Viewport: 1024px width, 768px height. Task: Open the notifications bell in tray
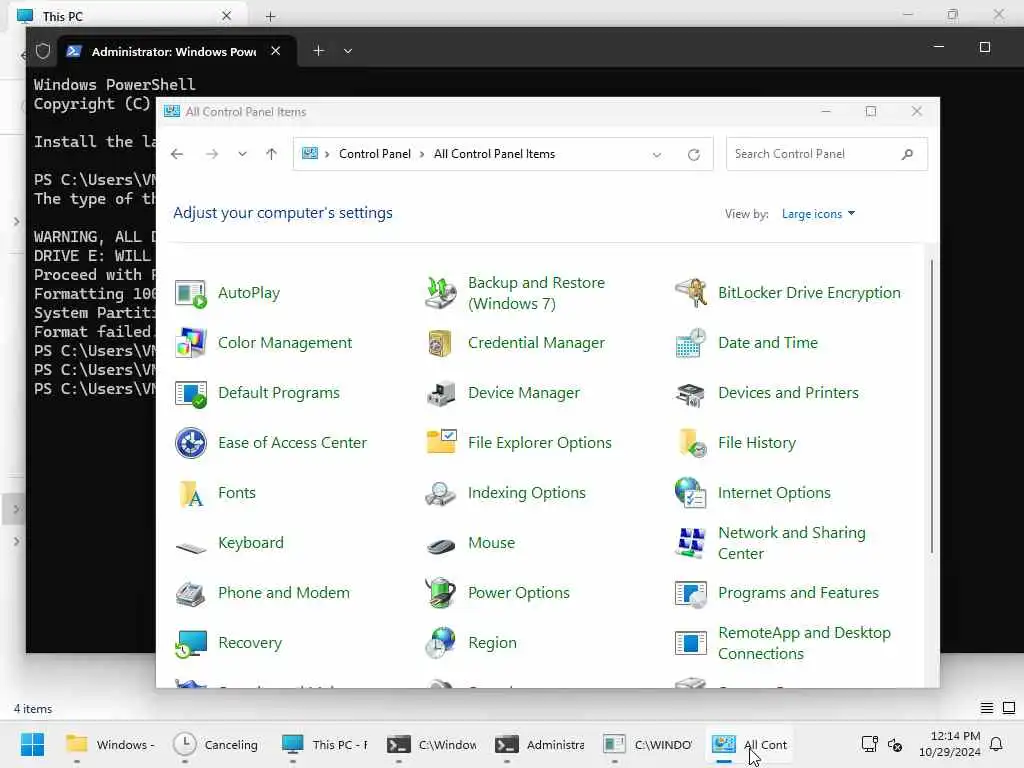[x=996, y=744]
